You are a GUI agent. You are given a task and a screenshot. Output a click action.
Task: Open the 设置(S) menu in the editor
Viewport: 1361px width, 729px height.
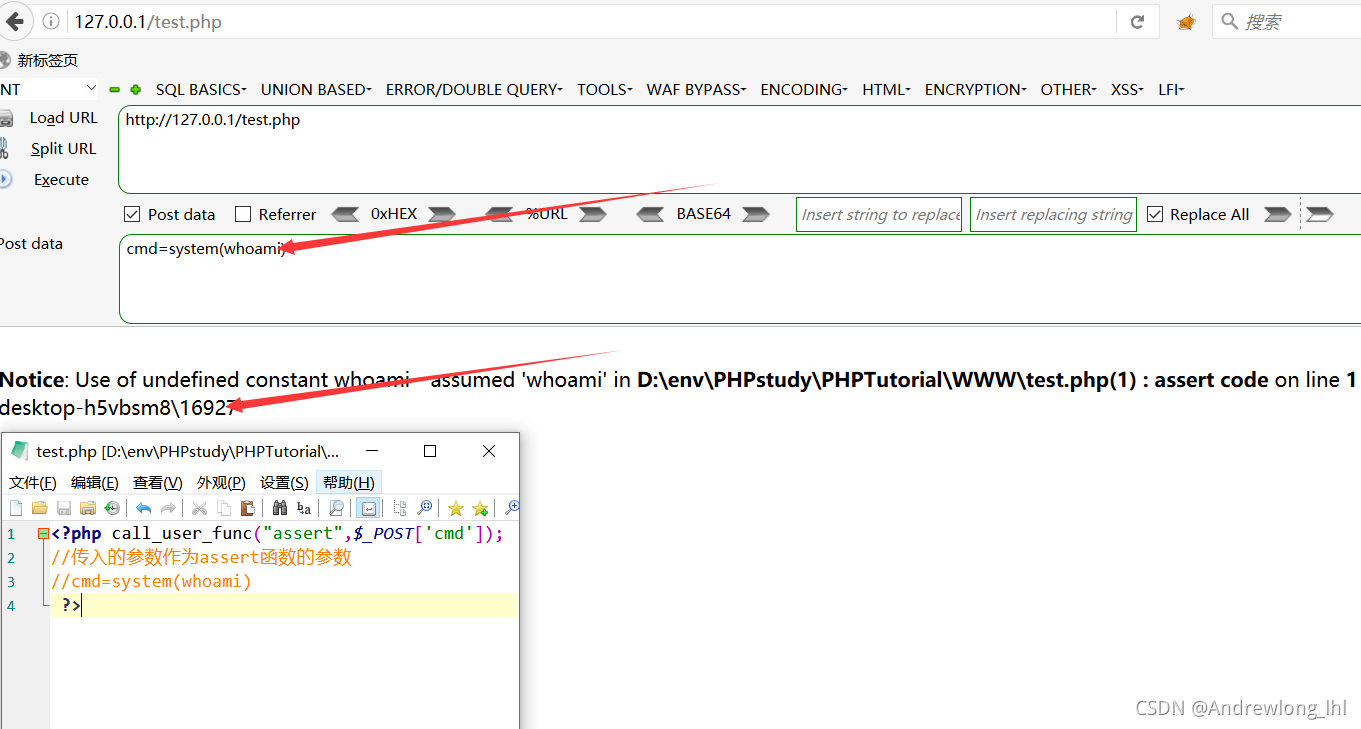[284, 482]
